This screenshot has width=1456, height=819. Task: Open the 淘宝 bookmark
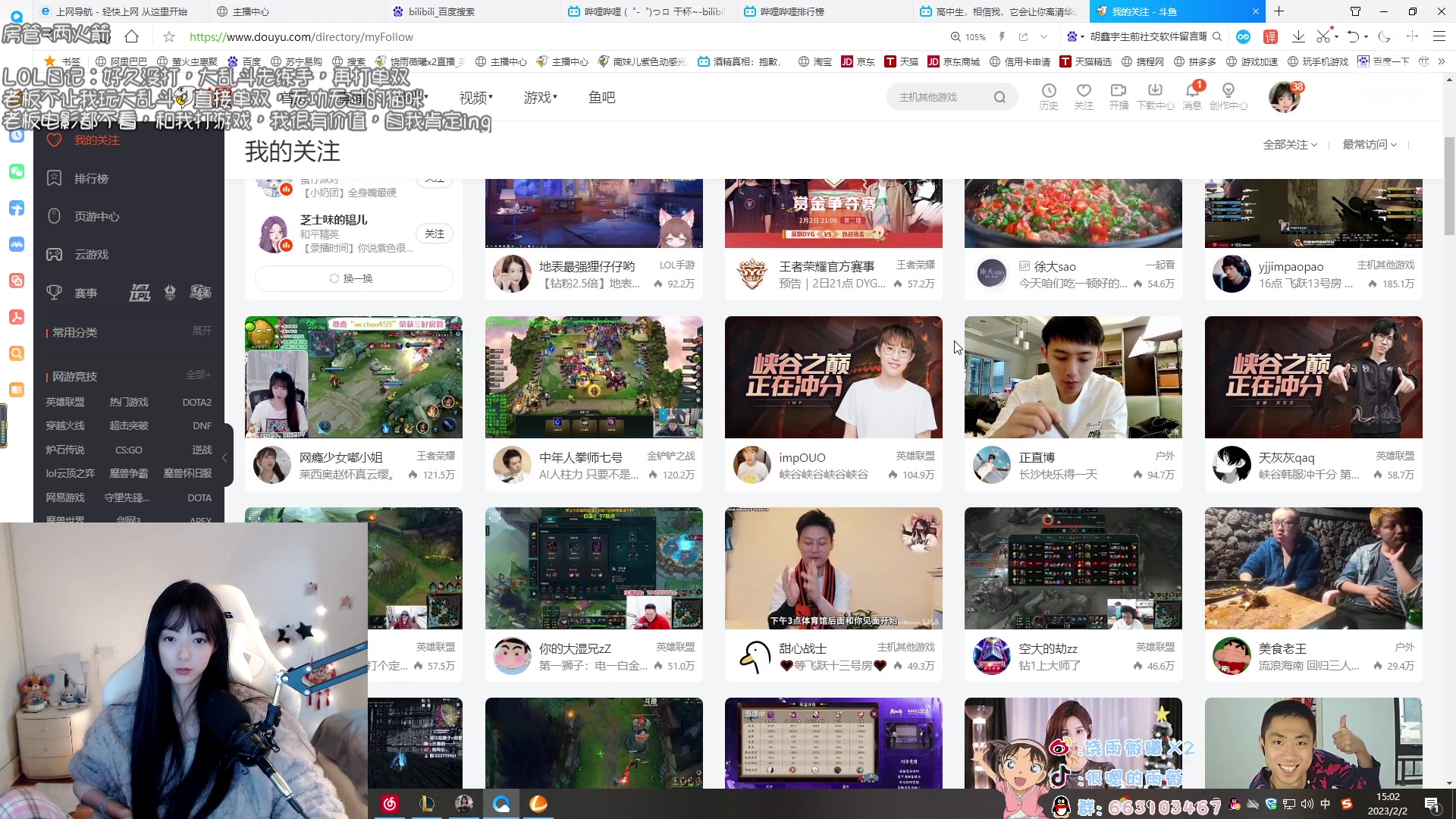click(x=815, y=61)
